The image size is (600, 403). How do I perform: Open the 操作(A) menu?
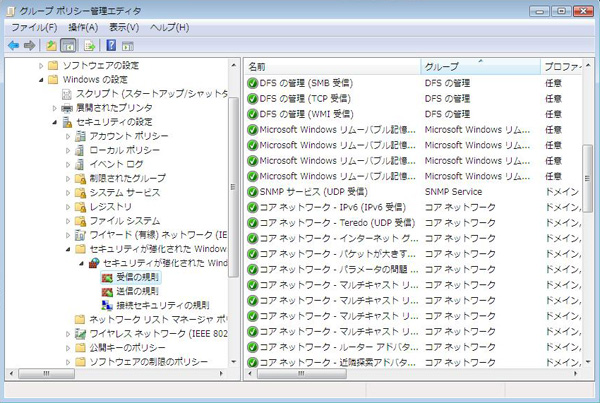click(83, 28)
